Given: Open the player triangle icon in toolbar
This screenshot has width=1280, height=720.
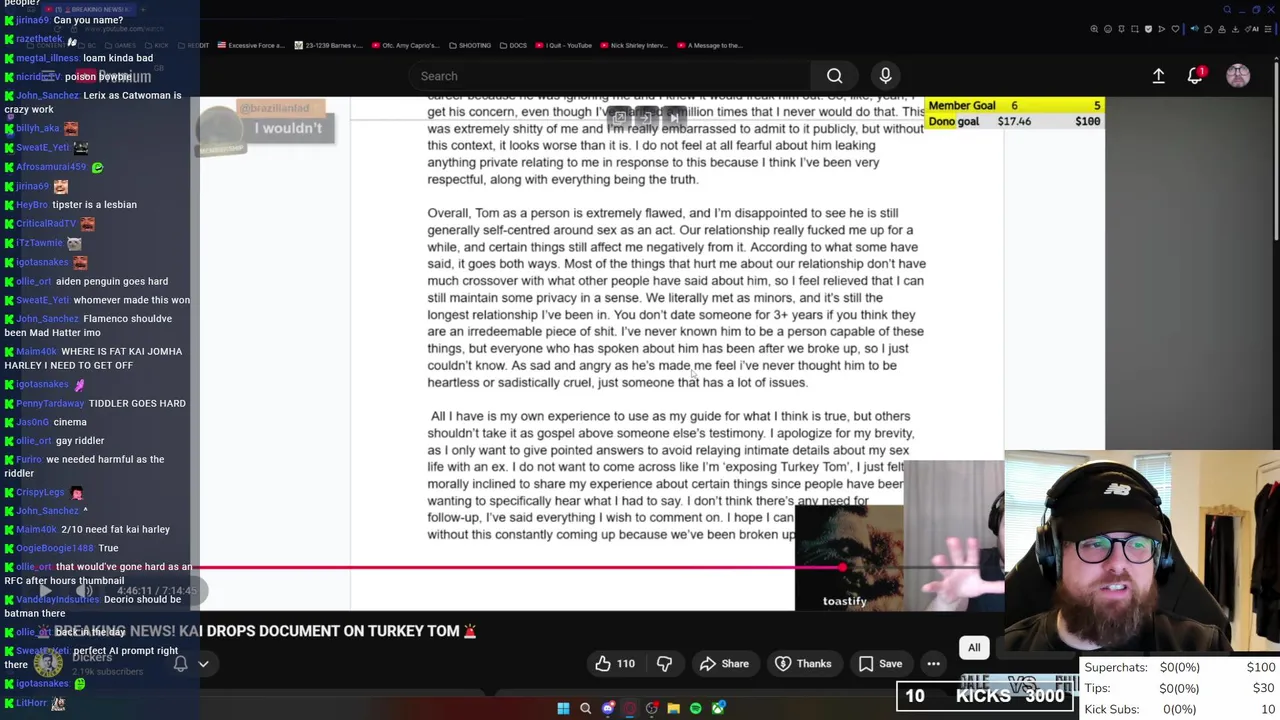Looking at the screenshot, I should [x=1162, y=29].
